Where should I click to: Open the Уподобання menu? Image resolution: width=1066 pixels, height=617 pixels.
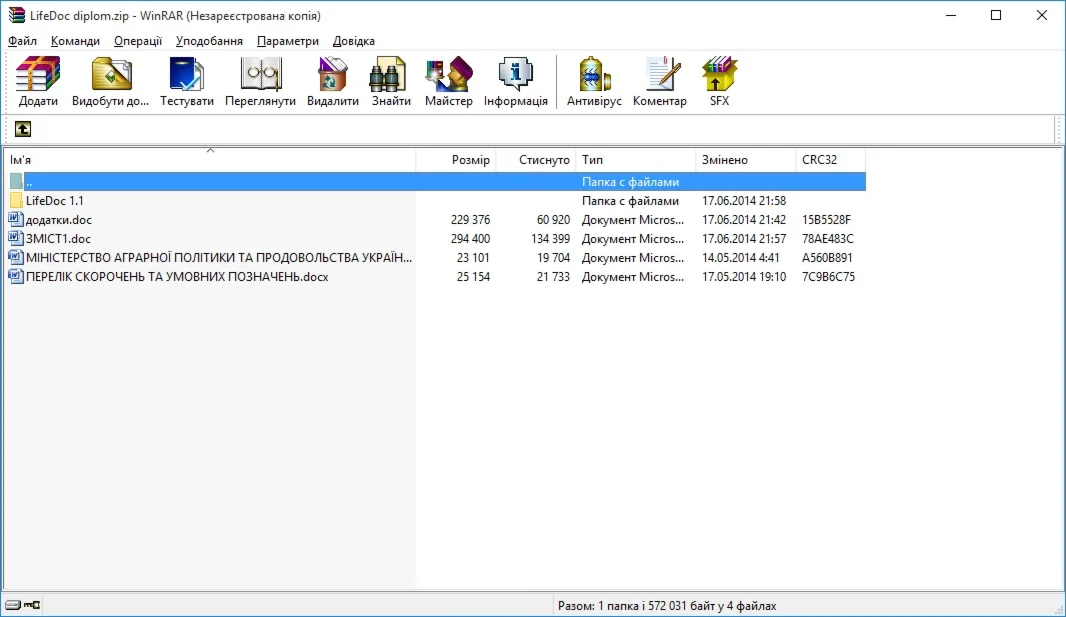click(x=209, y=41)
